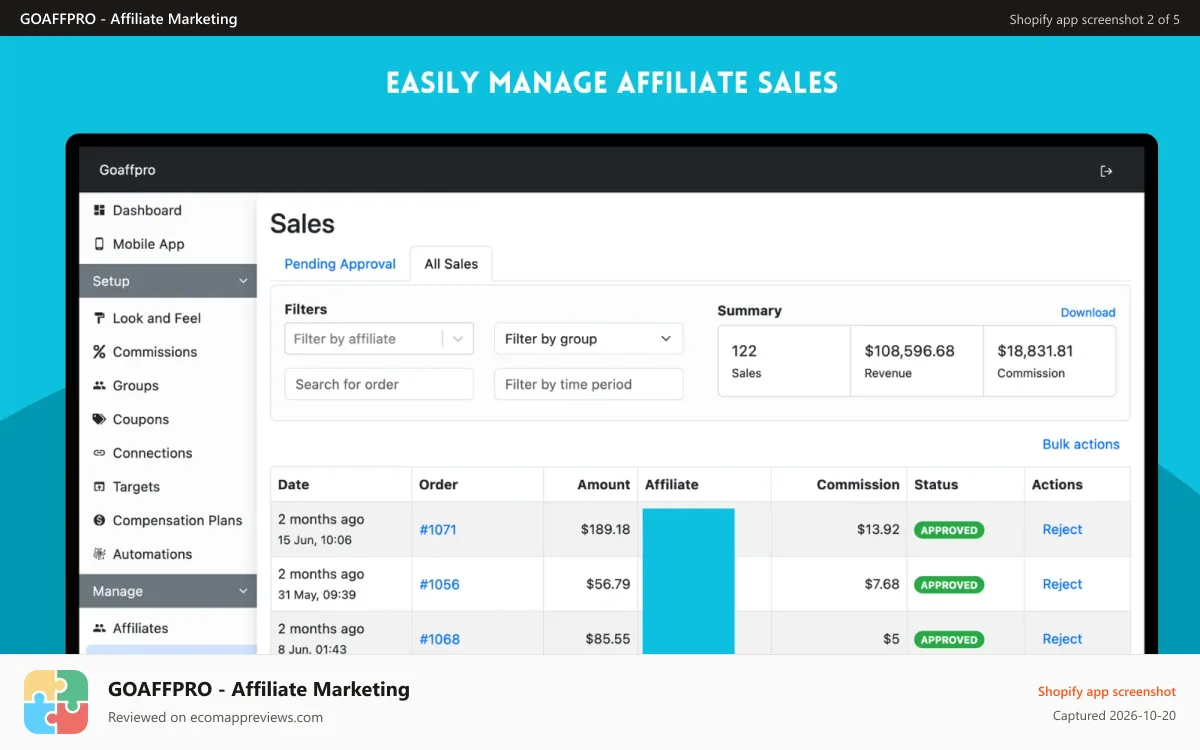Image resolution: width=1200 pixels, height=750 pixels.
Task: Reject the sale for order #1068
Action: click(1062, 639)
